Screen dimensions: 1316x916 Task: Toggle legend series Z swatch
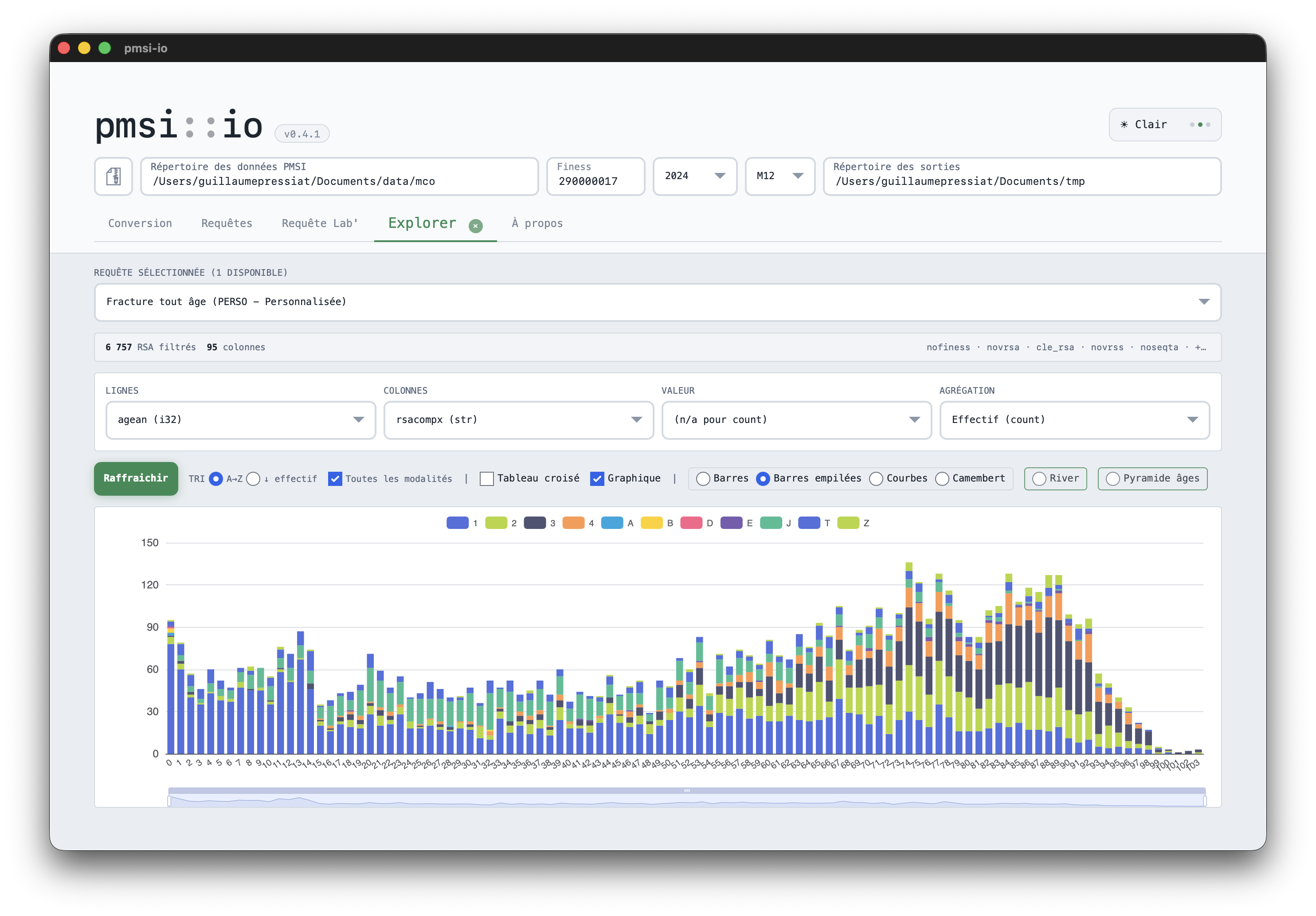(848, 523)
